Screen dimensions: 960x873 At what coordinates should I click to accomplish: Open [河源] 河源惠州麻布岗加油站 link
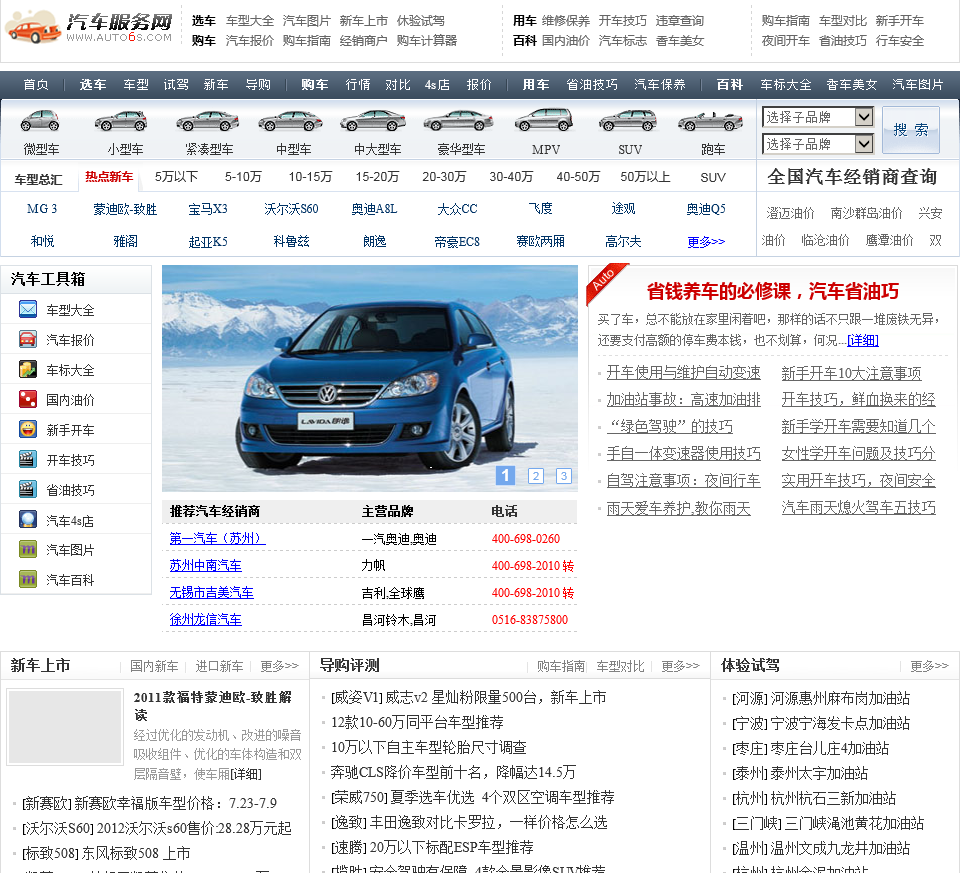point(821,698)
